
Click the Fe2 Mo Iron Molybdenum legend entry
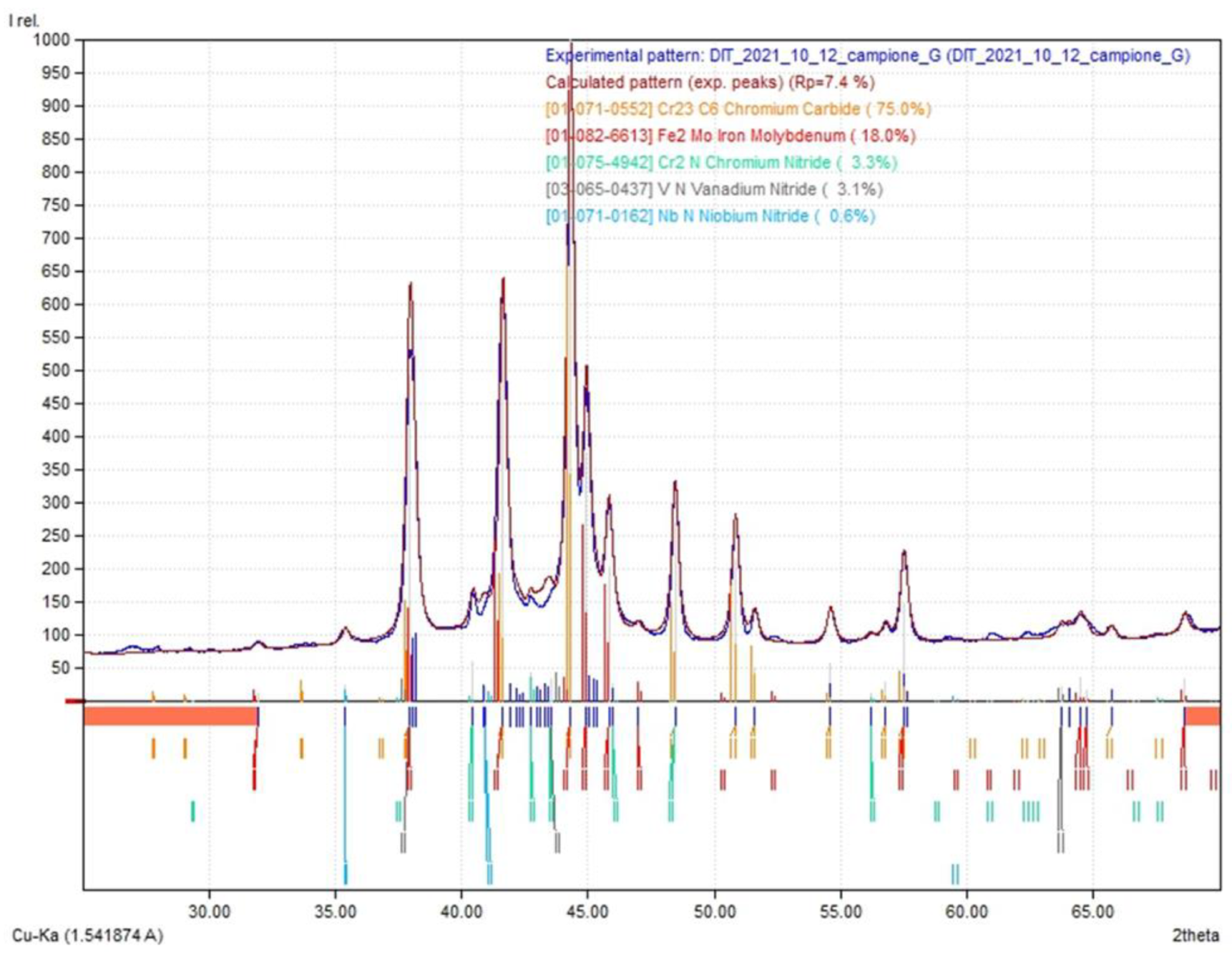(730, 136)
